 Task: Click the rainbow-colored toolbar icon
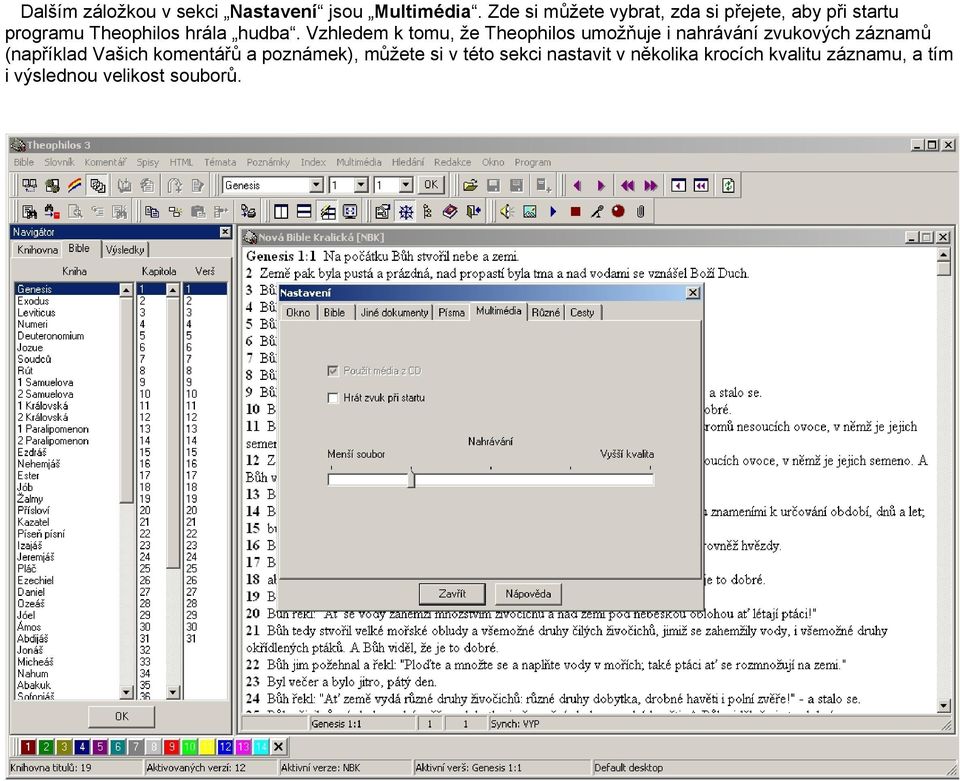75,185
